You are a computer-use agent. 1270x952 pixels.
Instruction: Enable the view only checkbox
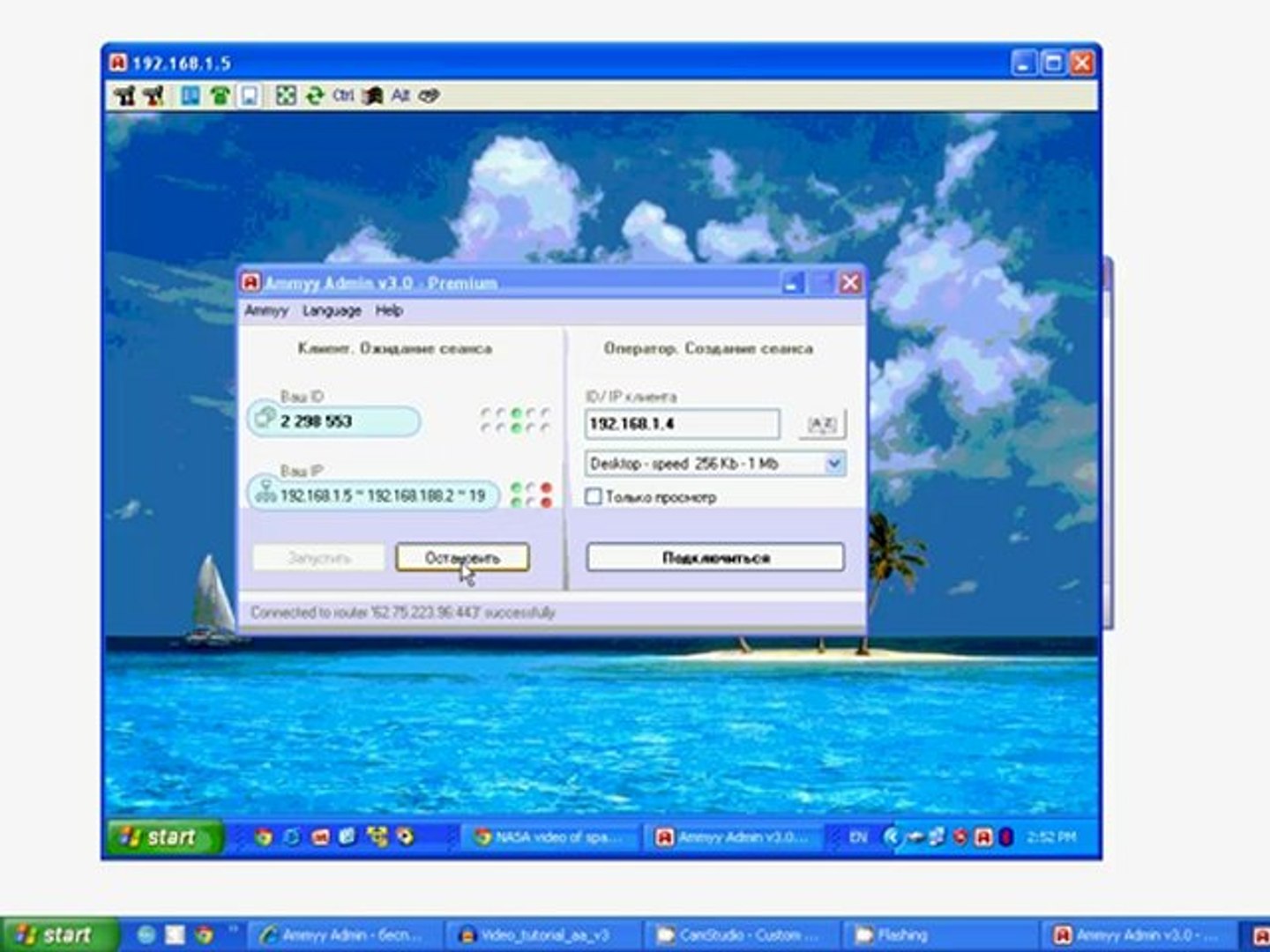pyautogui.click(x=594, y=497)
